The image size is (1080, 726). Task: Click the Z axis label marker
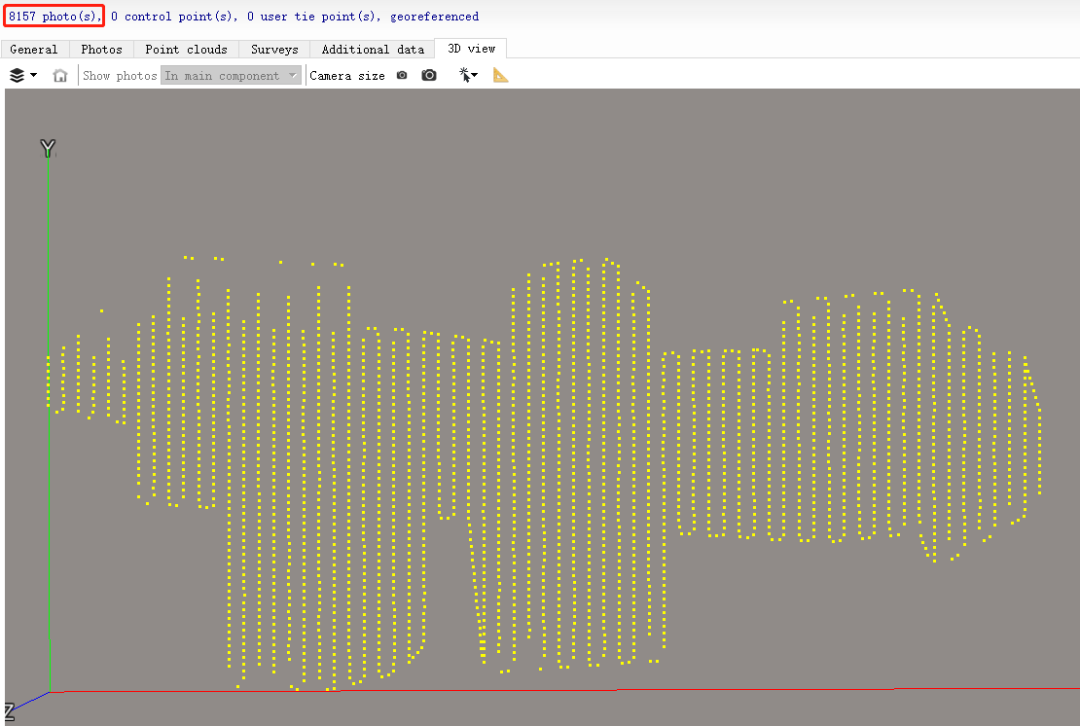pos(8,712)
